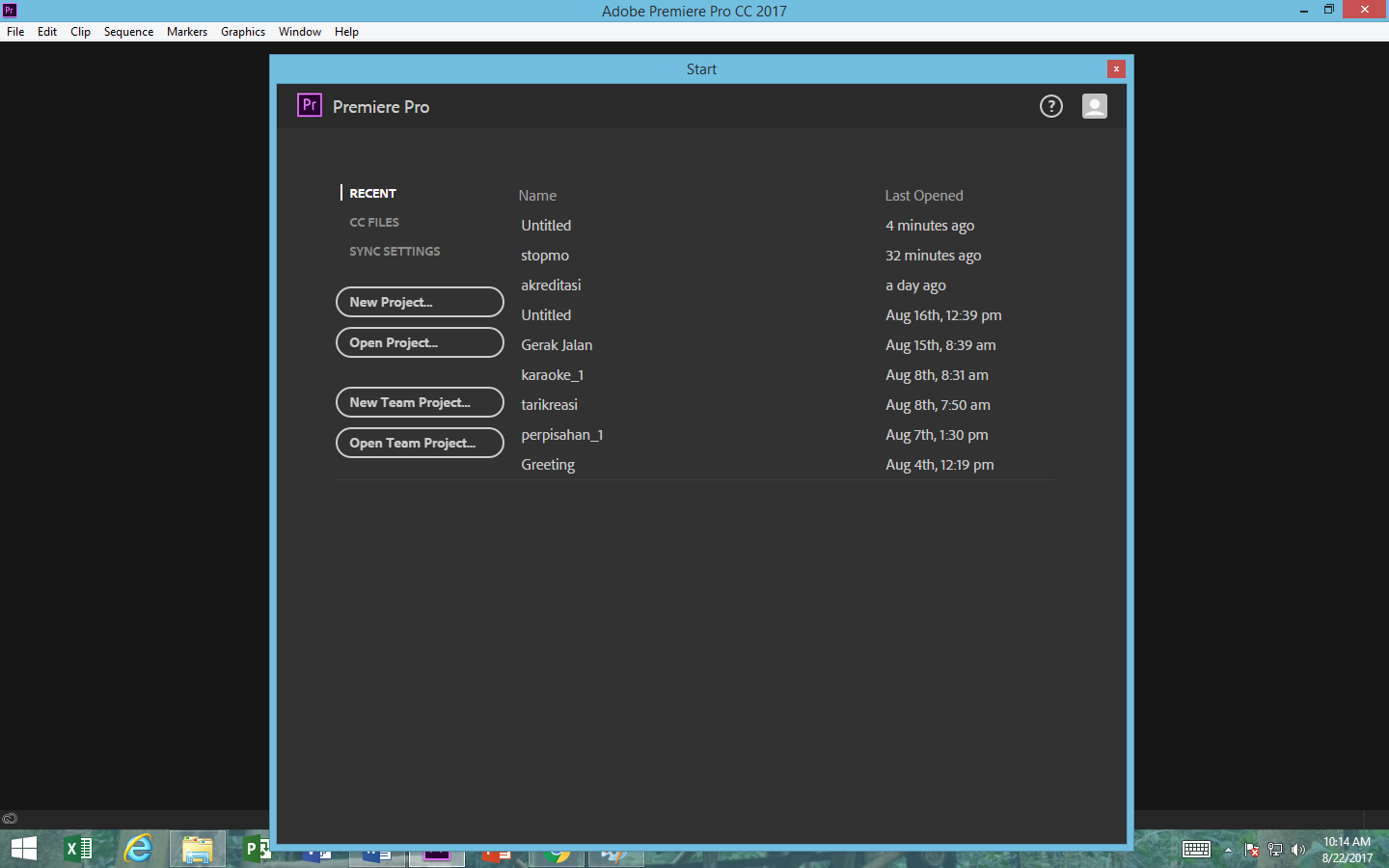This screenshot has width=1389, height=868.
Task: Click the Premiere Pro logo in the Start header
Action: (x=309, y=105)
